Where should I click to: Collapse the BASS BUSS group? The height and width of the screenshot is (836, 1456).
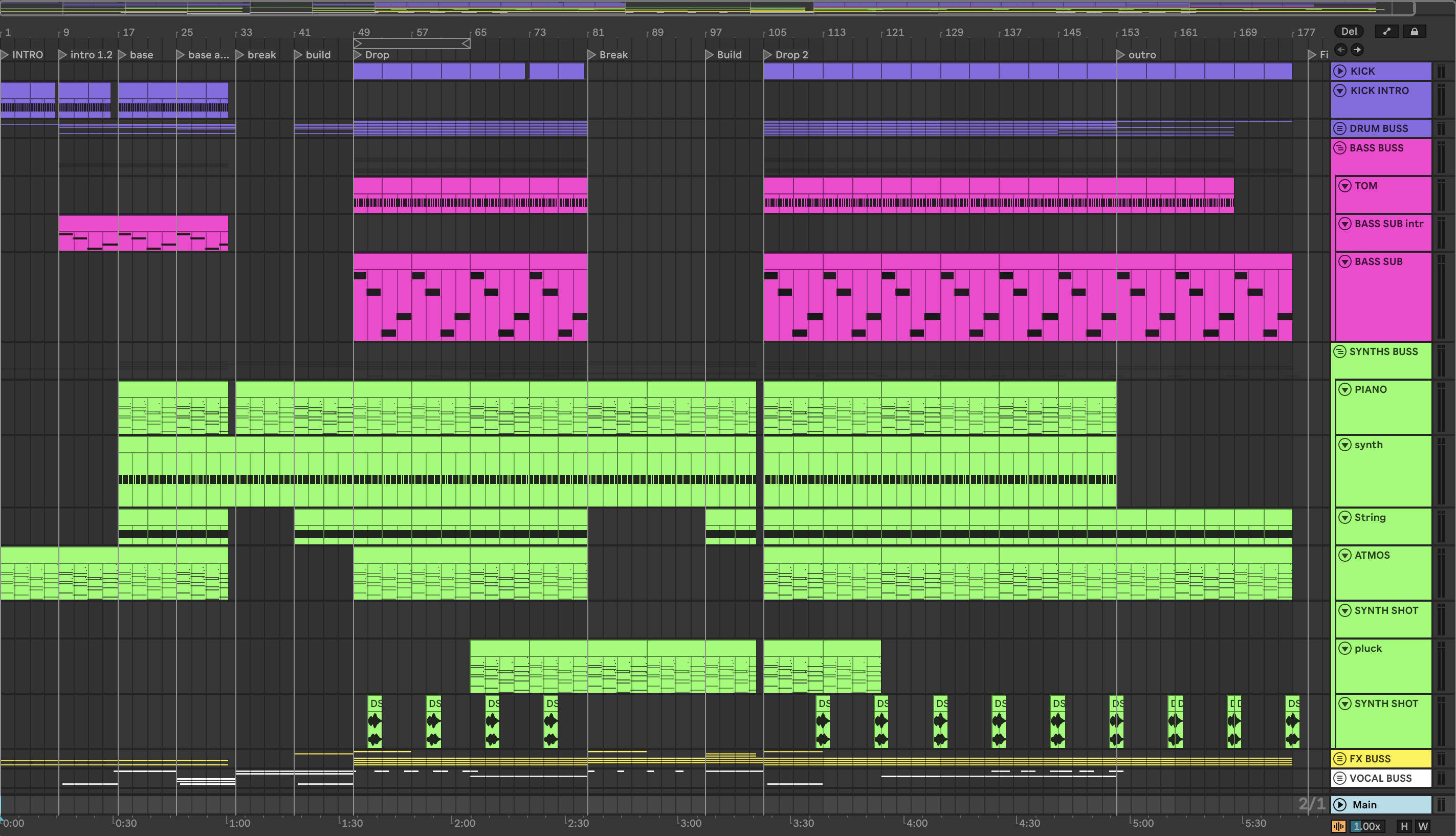[x=1339, y=148]
